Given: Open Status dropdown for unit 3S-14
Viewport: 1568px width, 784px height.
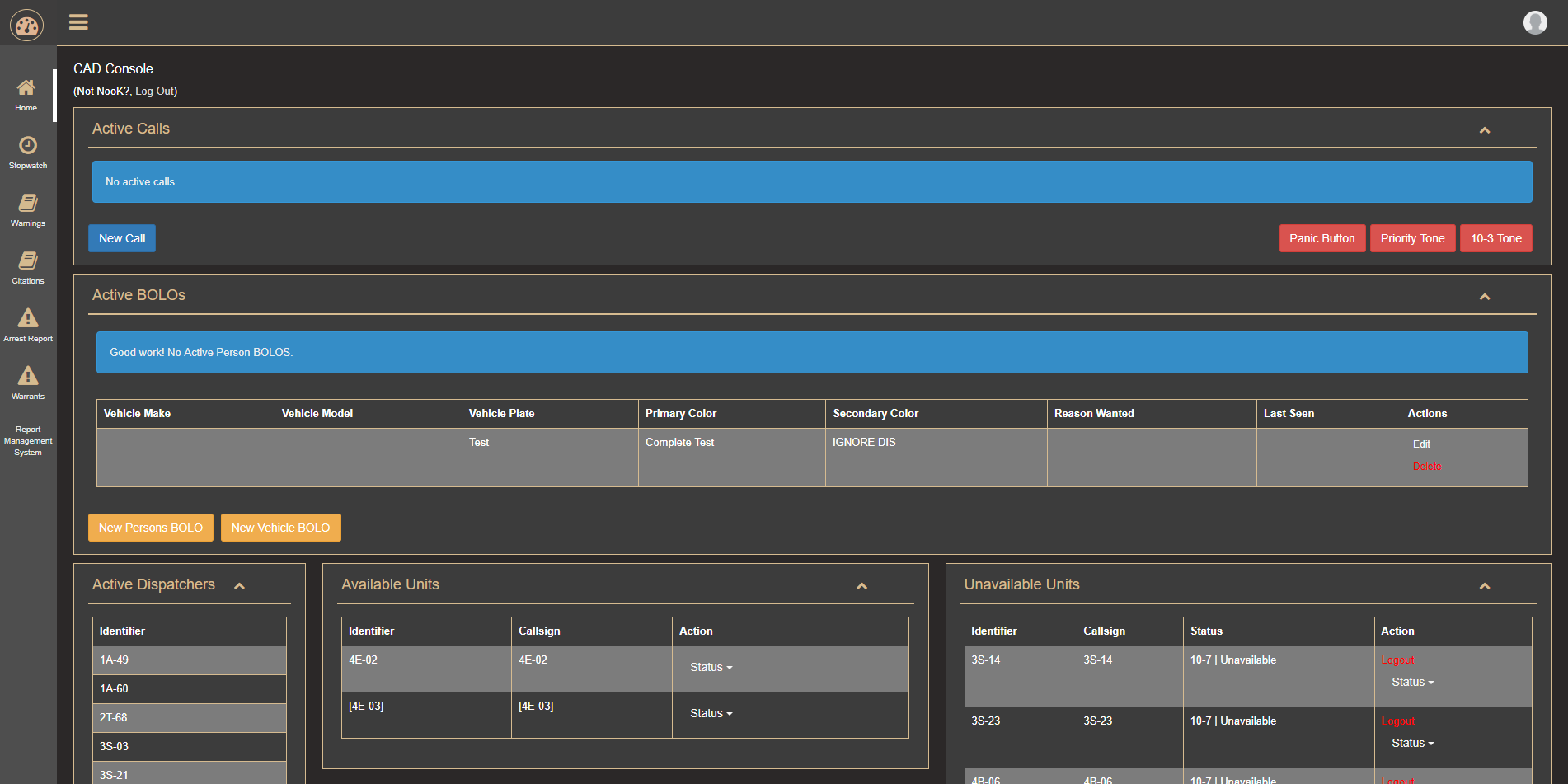Looking at the screenshot, I should (1412, 683).
